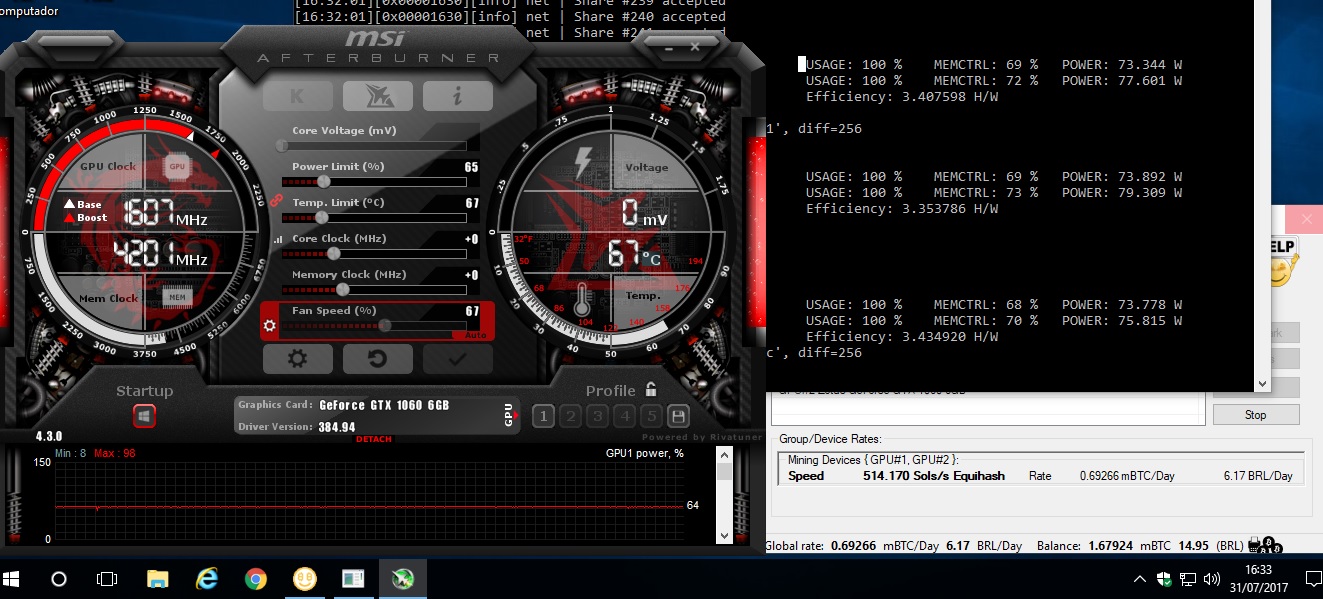Image resolution: width=1323 pixels, height=599 pixels.
Task: Close the MSI Afterburner window
Action: pyautogui.click(x=694, y=45)
